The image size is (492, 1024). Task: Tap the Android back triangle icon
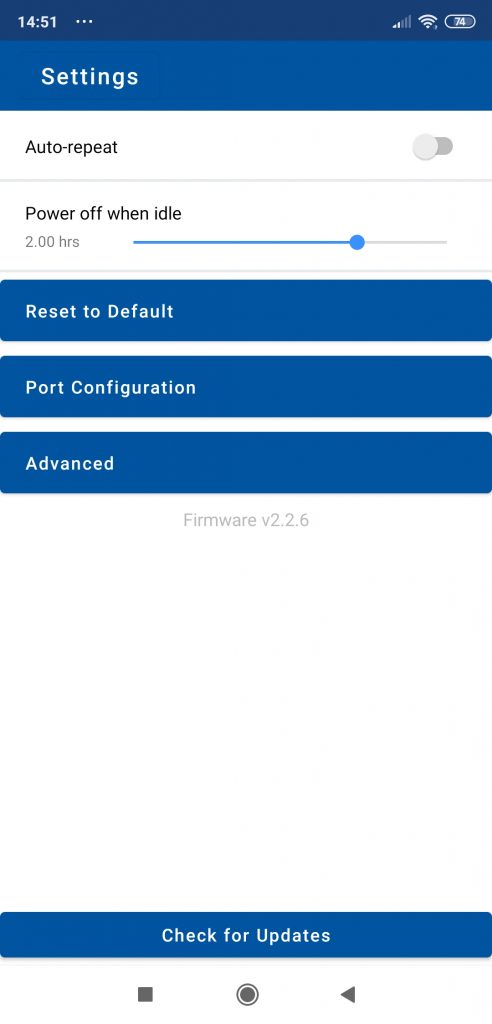point(348,995)
